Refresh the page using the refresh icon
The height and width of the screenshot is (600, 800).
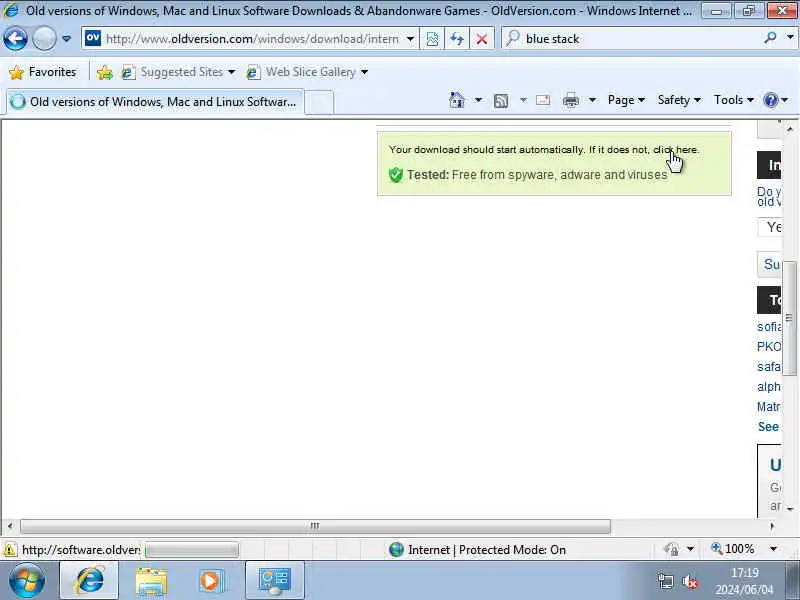(x=457, y=39)
